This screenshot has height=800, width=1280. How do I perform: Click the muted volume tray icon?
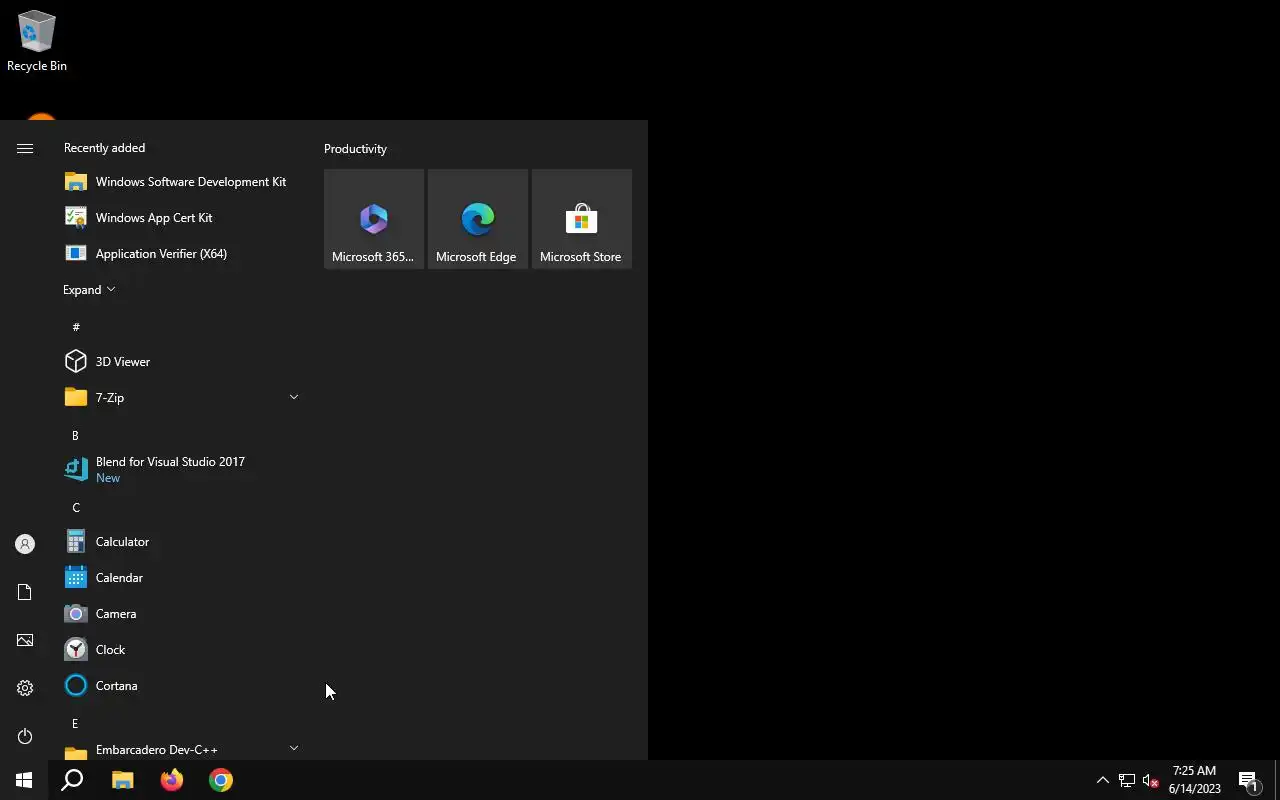(1150, 780)
